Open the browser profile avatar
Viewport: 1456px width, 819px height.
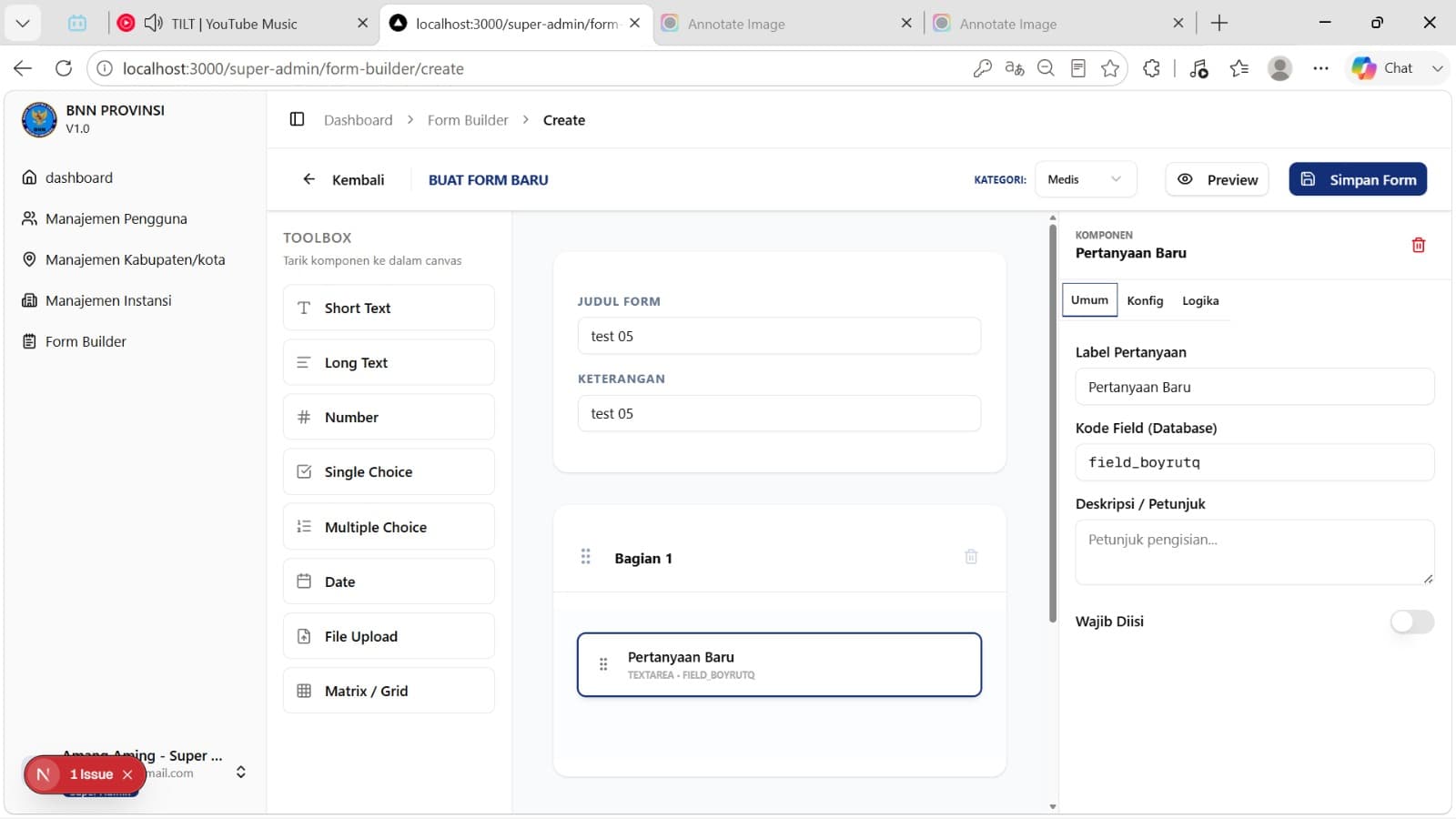coord(1280,68)
